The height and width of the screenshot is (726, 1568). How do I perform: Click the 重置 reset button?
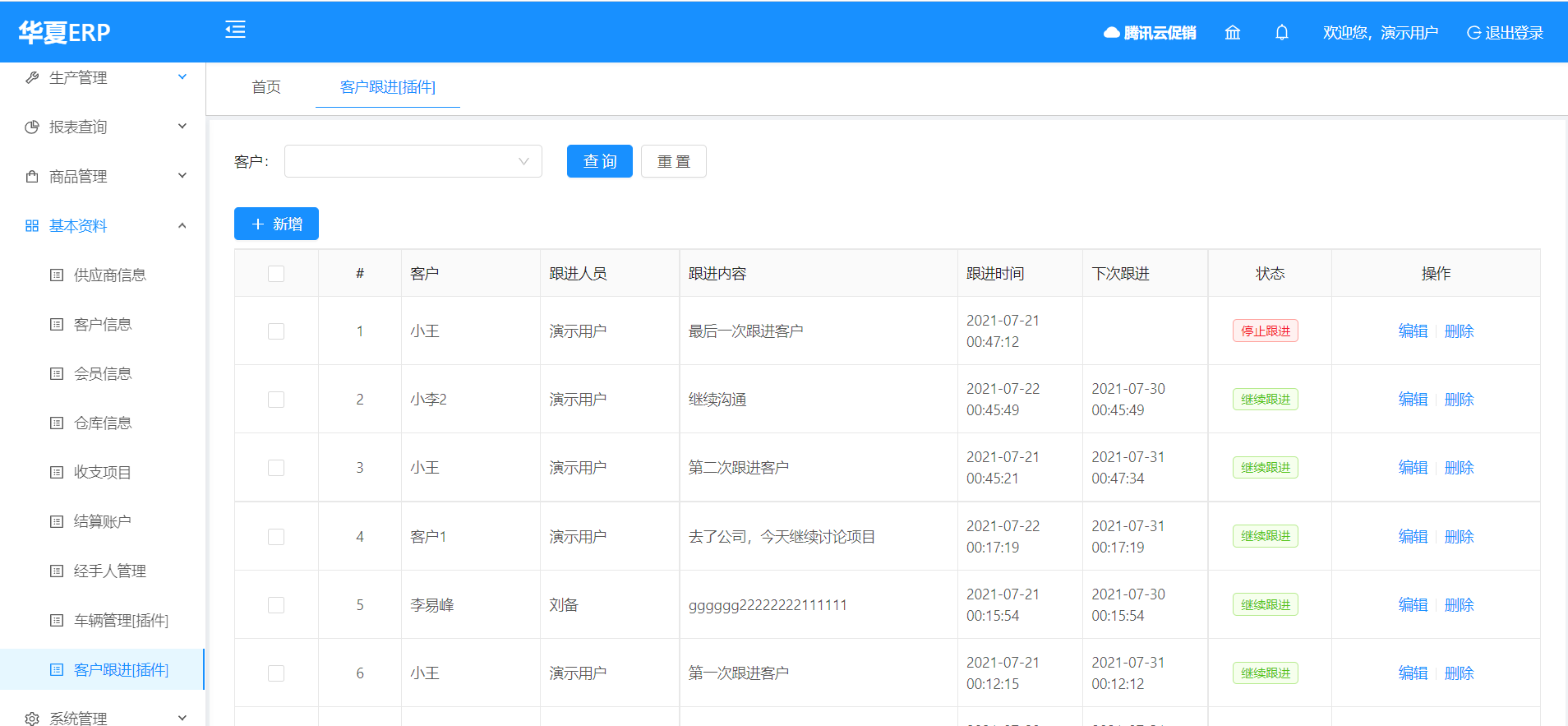click(674, 161)
